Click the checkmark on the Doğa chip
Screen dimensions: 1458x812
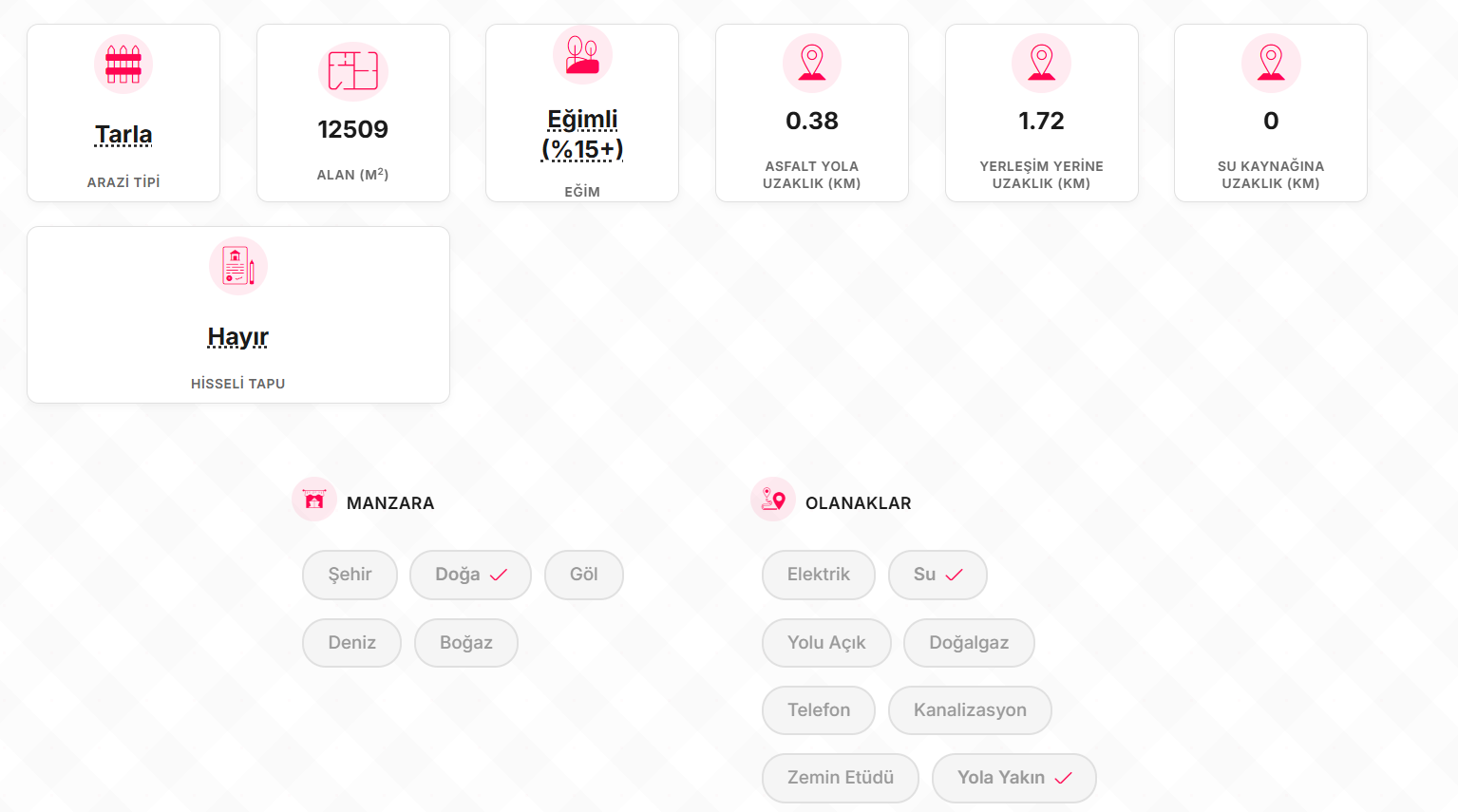(x=499, y=575)
